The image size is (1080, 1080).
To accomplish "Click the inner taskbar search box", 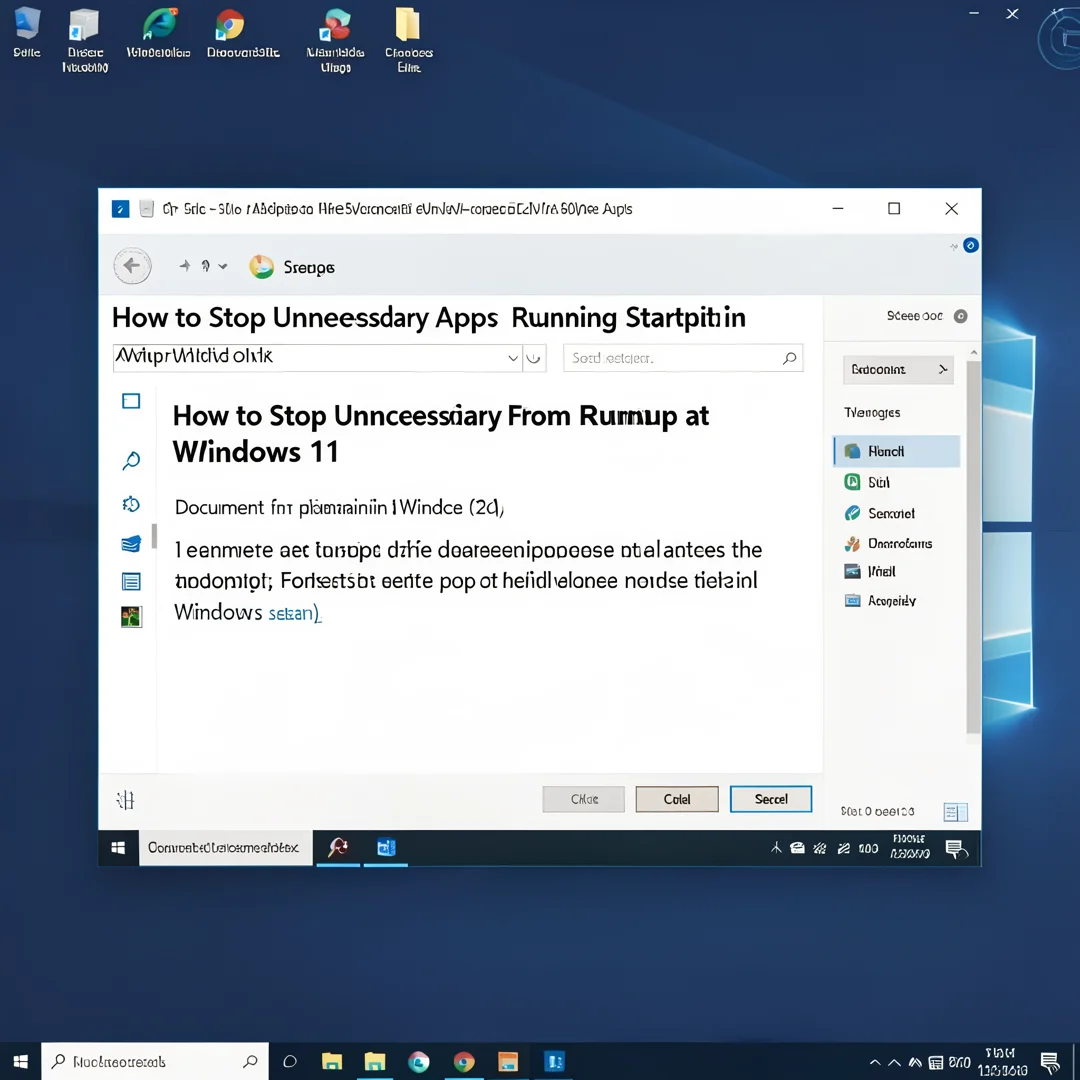I will point(225,848).
